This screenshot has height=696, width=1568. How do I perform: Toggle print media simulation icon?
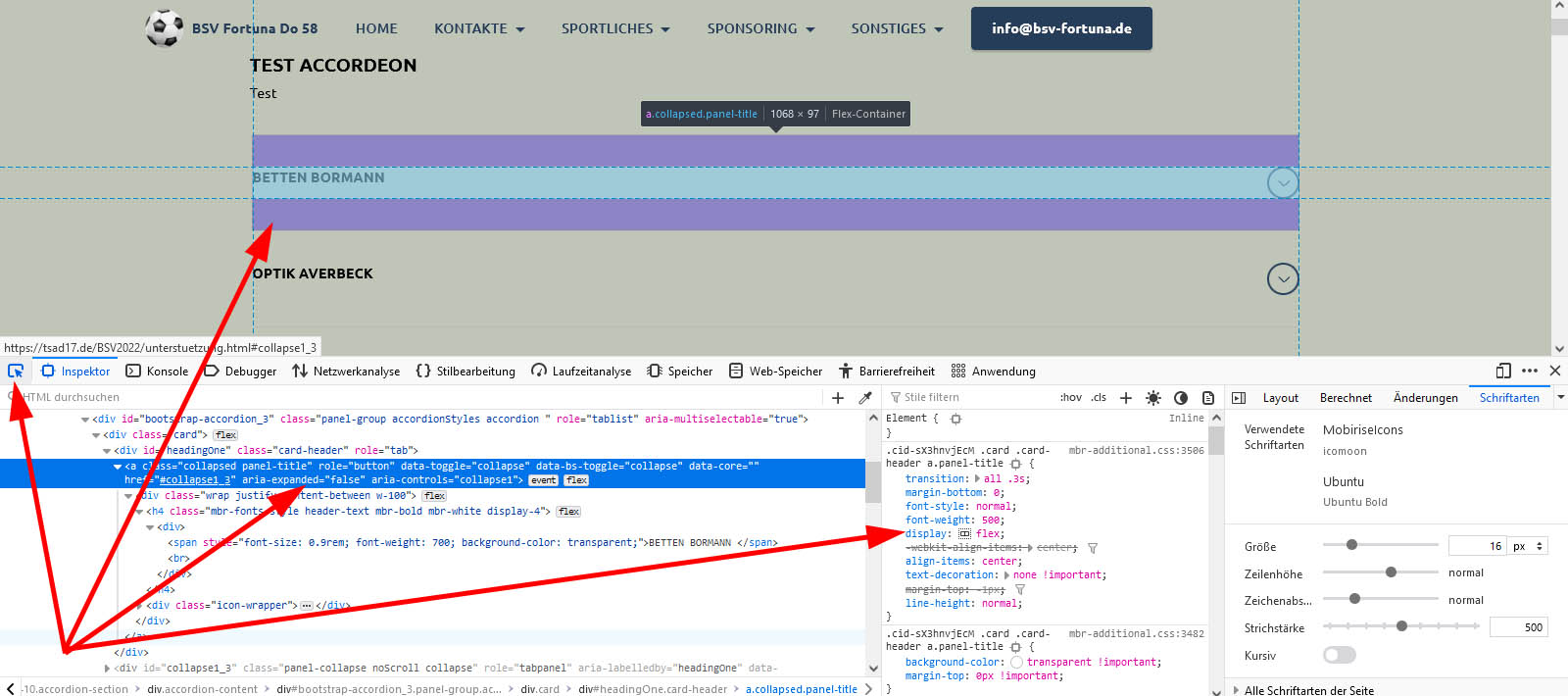[x=1208, y=398]
